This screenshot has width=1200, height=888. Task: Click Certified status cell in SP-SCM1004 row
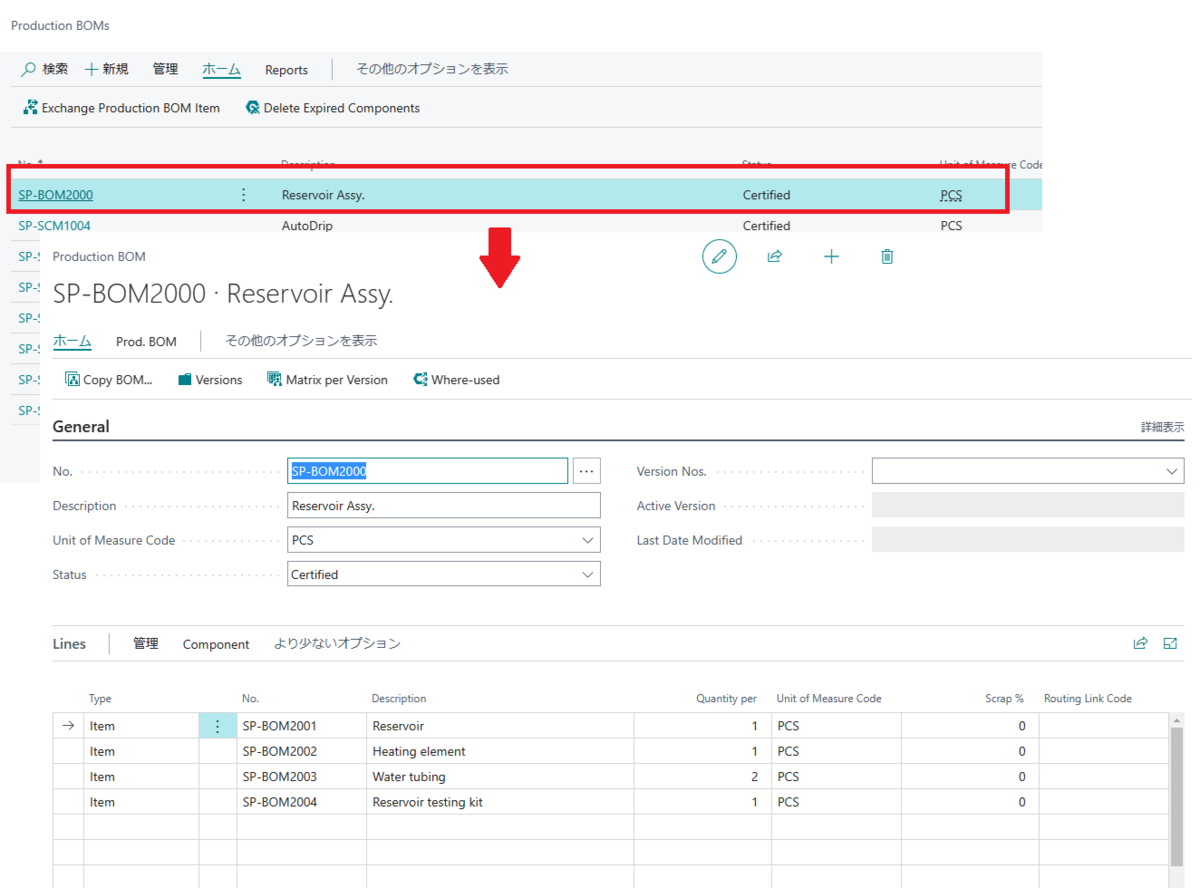click(x=766, y=226)
